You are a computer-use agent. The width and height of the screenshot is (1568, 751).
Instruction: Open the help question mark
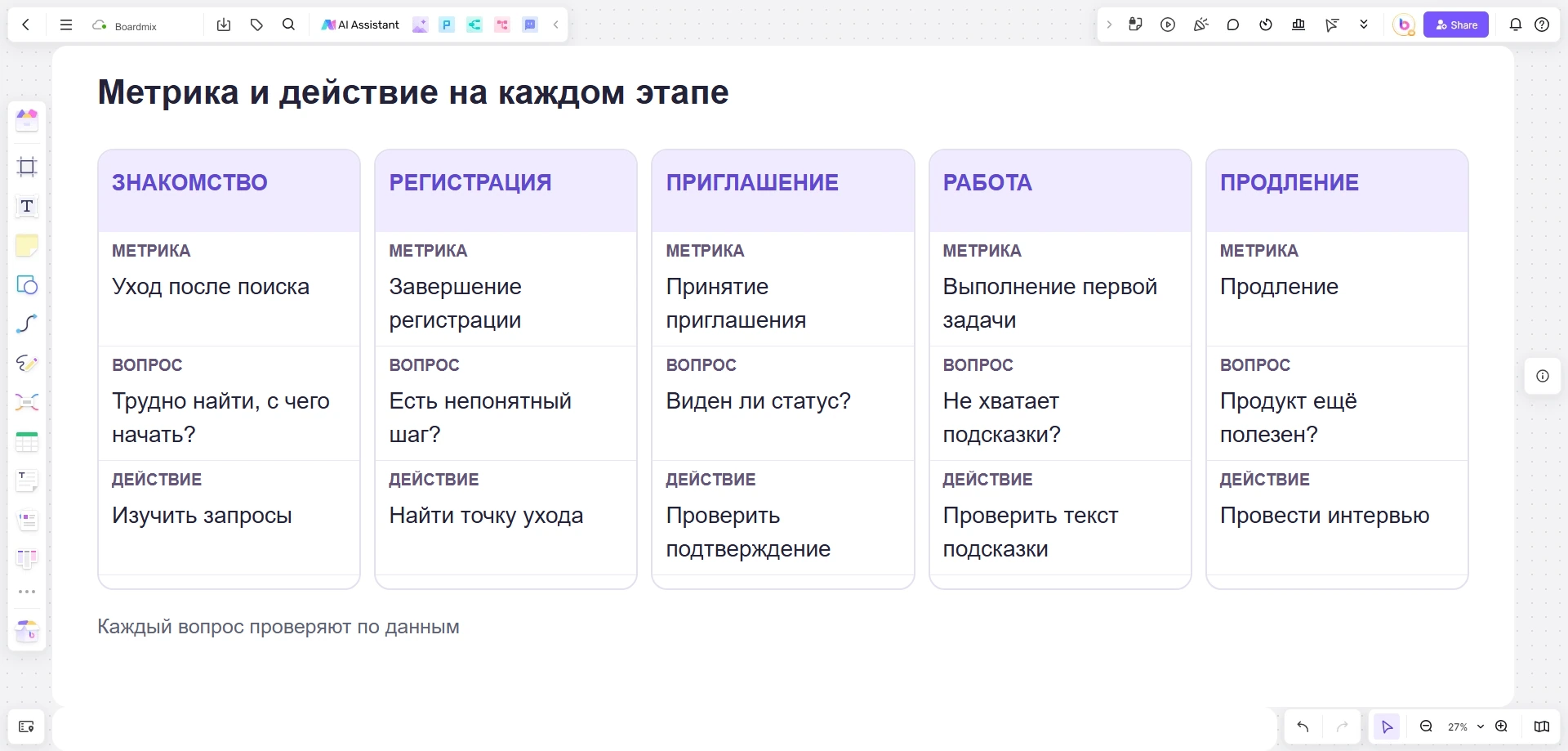1542,25
